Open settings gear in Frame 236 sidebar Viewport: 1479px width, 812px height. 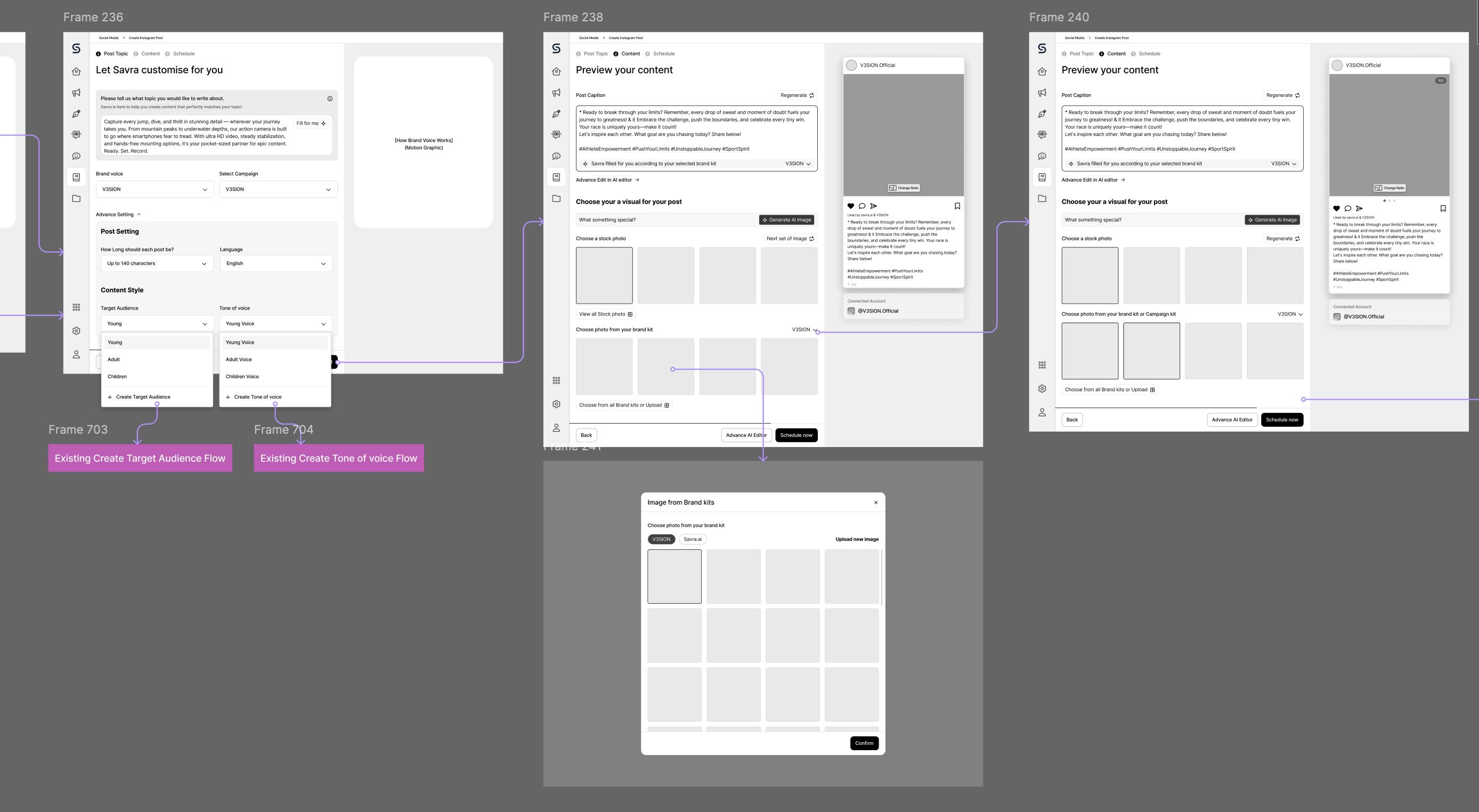pyautogui.click(x=76, y=331)
